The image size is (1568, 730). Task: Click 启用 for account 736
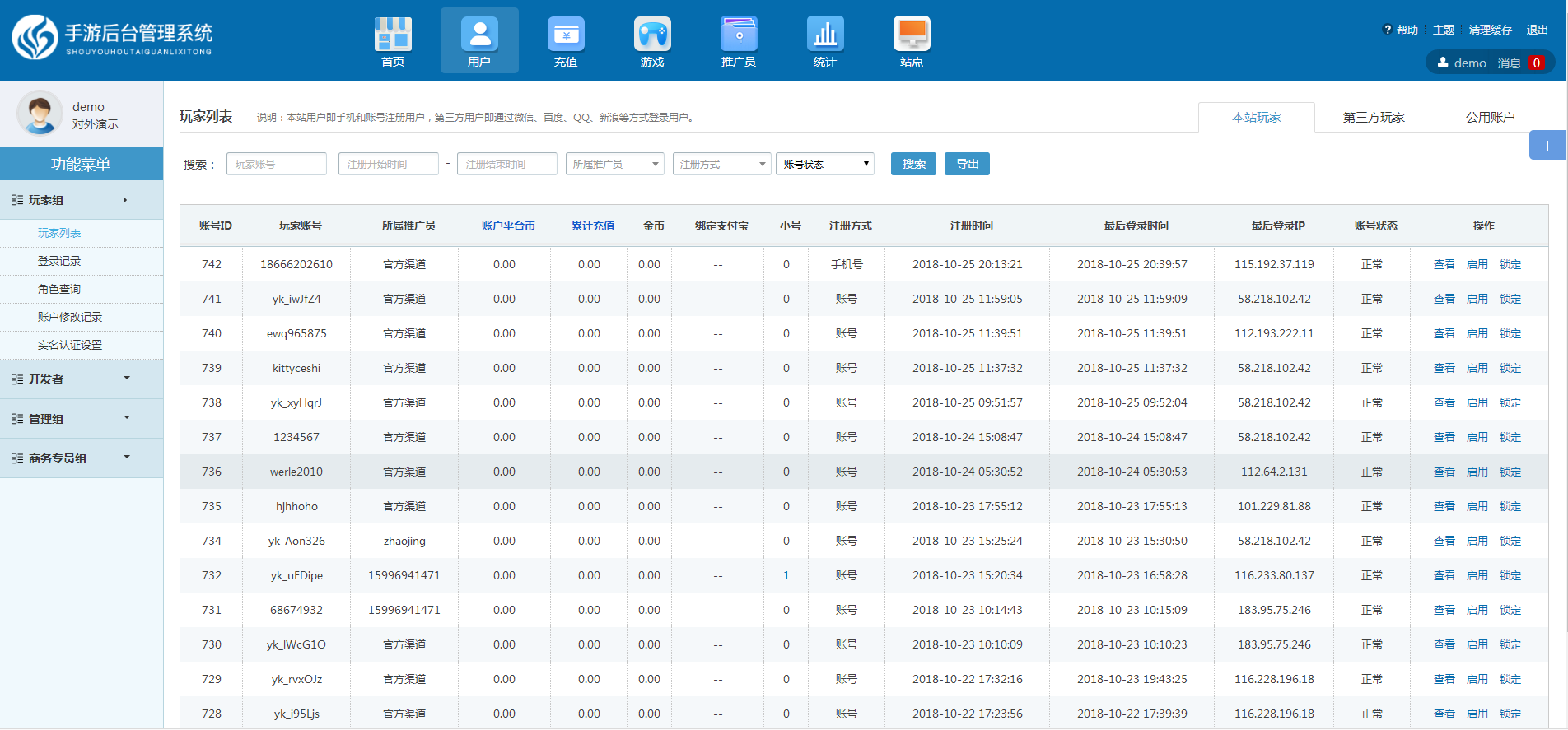1477,472
